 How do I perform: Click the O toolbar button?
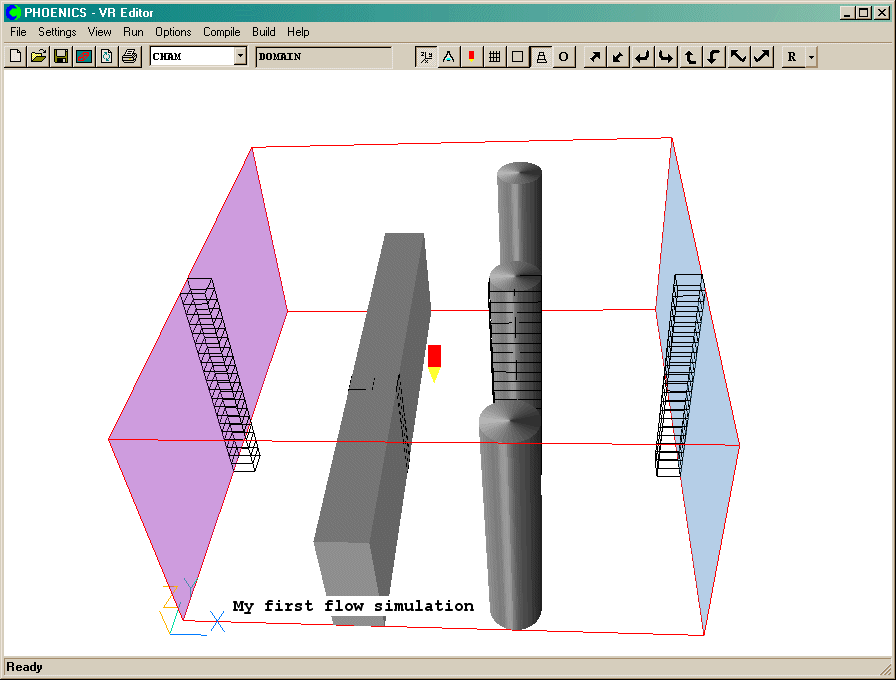click(x=563, y=57)
